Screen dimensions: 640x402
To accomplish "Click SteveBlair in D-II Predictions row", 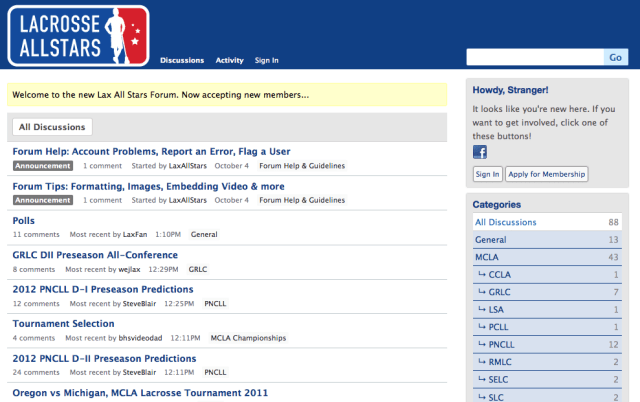I will [x=139, y=372].
